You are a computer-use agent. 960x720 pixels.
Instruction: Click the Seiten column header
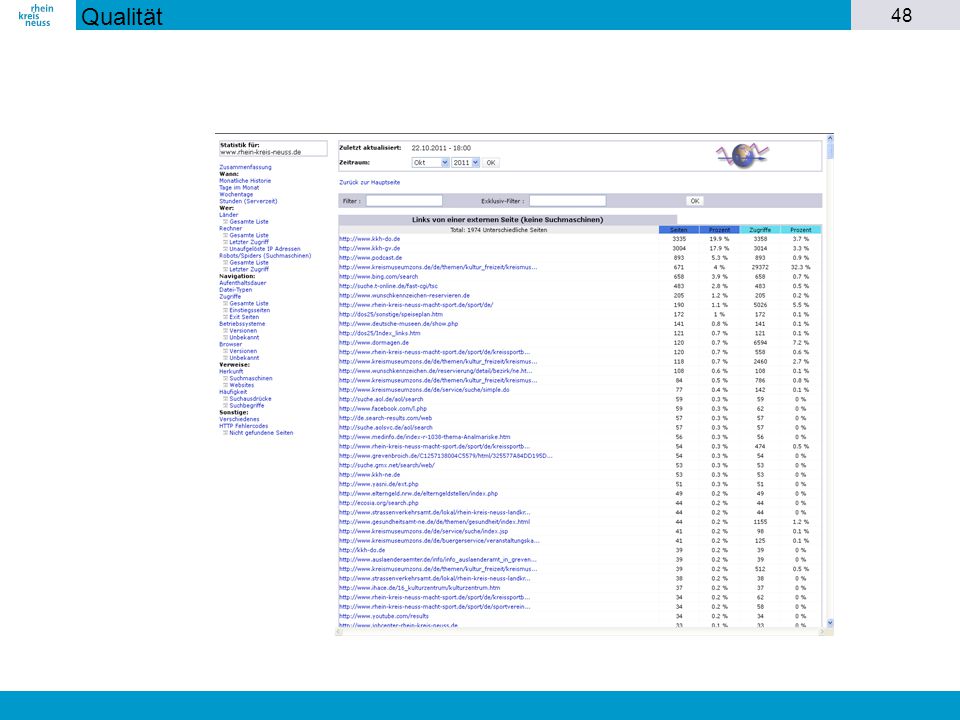679,230
